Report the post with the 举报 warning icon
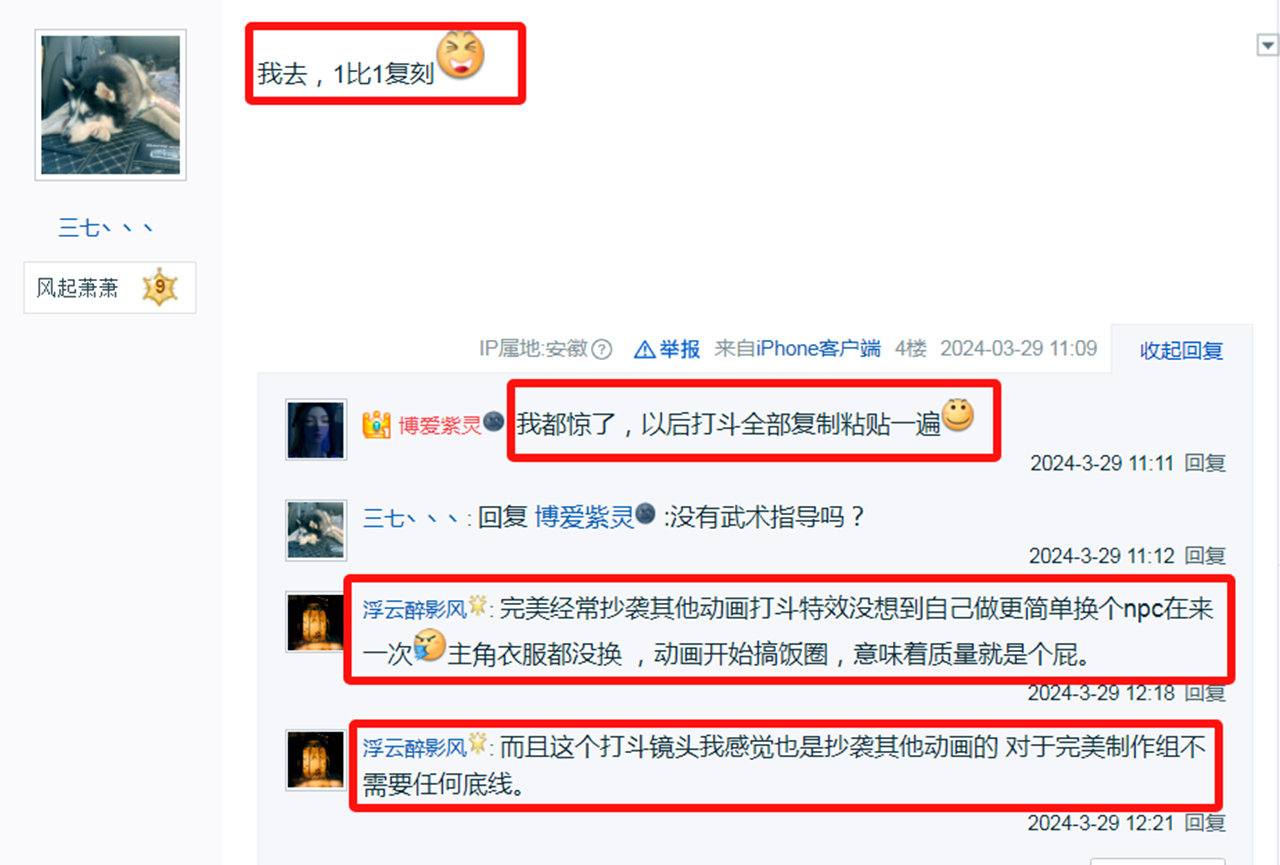The height and width of the screenshot is (865, 1280). pyautogui.click(x=668, y=349)
